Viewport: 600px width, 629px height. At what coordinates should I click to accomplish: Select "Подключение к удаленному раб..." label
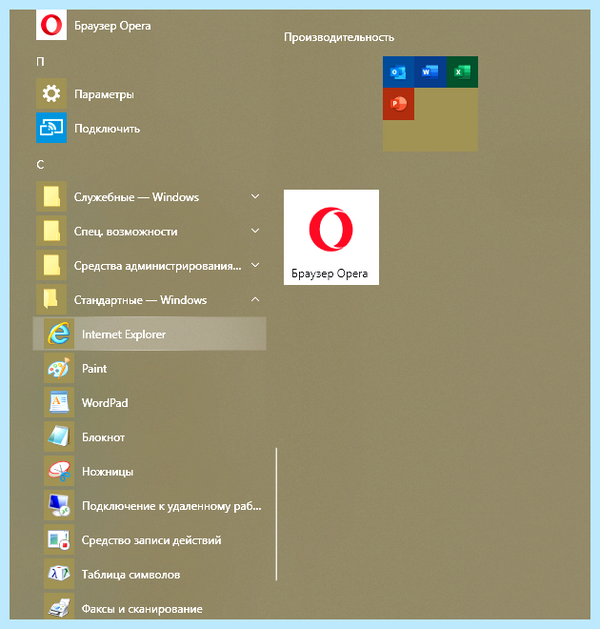(x=172, y=506)
